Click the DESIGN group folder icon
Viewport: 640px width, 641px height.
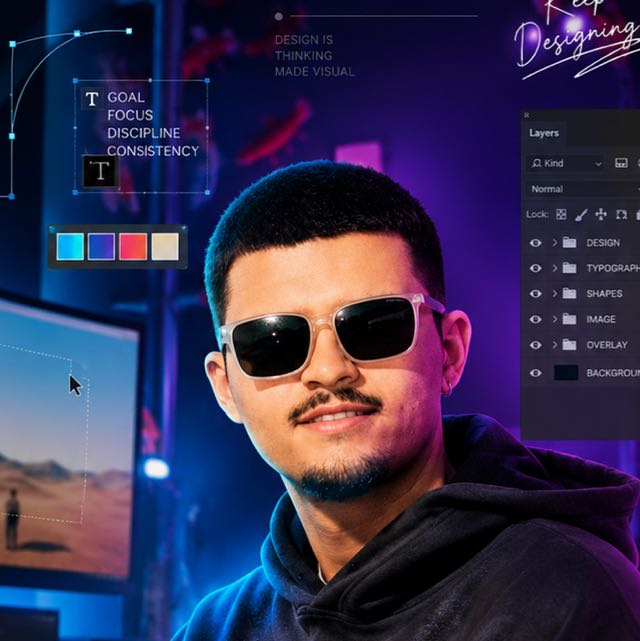(569, 242)
